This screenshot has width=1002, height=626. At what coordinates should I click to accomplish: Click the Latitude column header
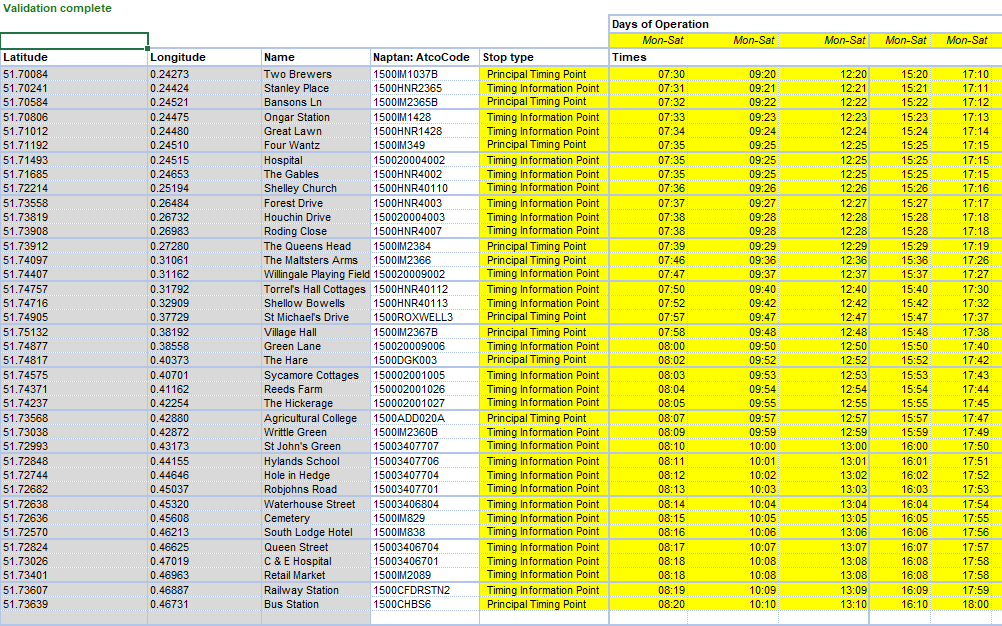74,57
